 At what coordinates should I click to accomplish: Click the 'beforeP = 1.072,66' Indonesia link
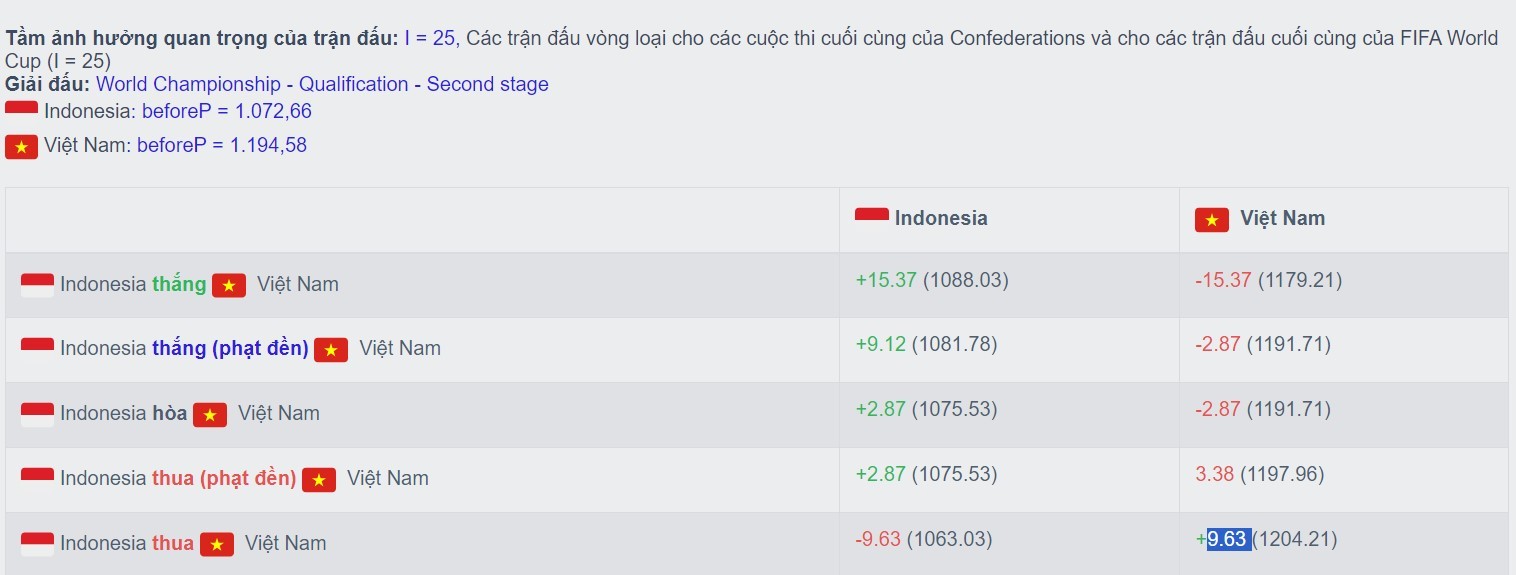[x=226, y=111]
